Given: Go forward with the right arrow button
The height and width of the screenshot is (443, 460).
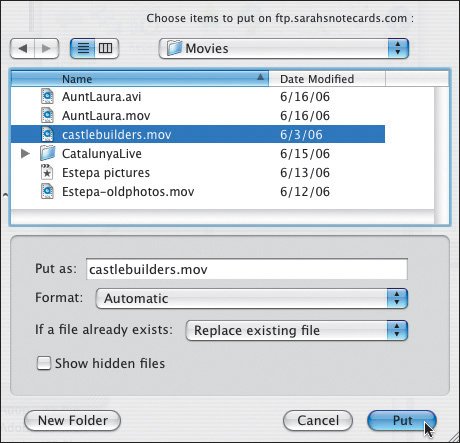Looking at the screenshot, I should click(47, 49).
